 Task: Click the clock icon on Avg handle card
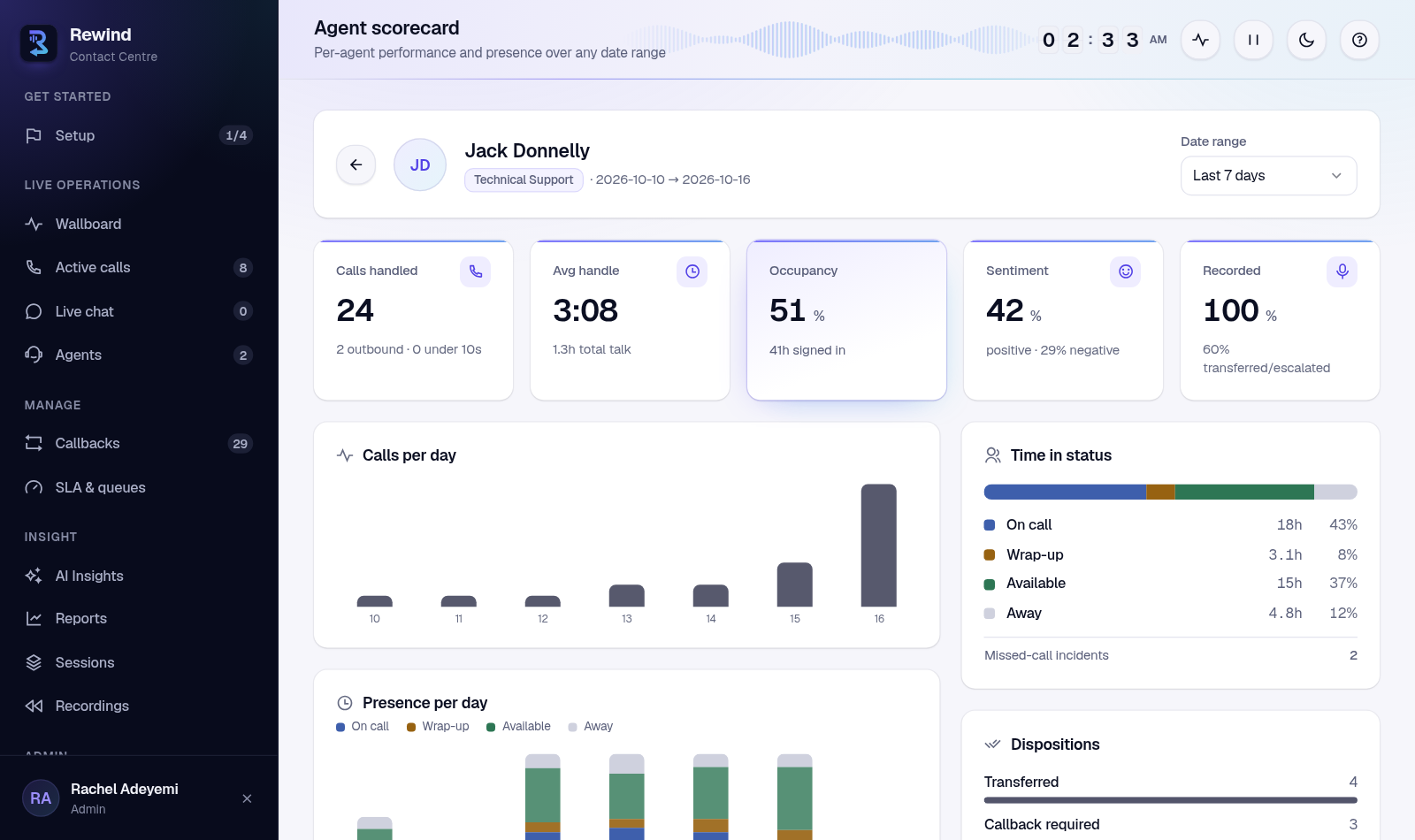click(x=692, y=271)
